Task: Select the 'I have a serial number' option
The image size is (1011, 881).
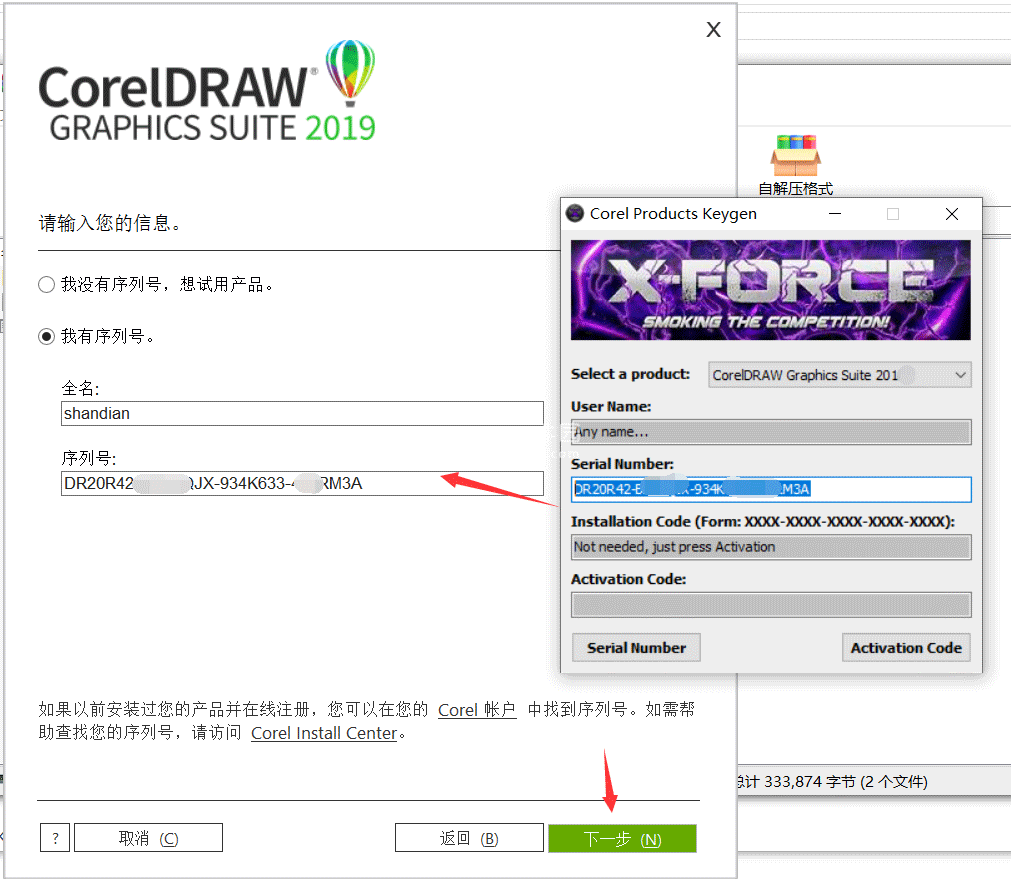Action: point(46,337)
